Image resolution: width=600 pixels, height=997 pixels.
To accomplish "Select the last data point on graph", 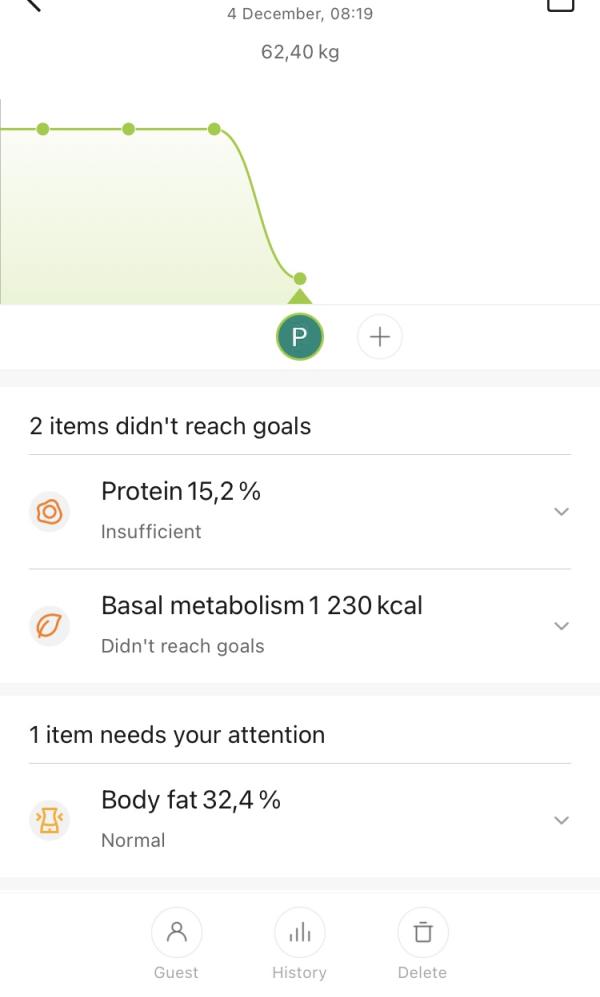I will pos(300,278).
